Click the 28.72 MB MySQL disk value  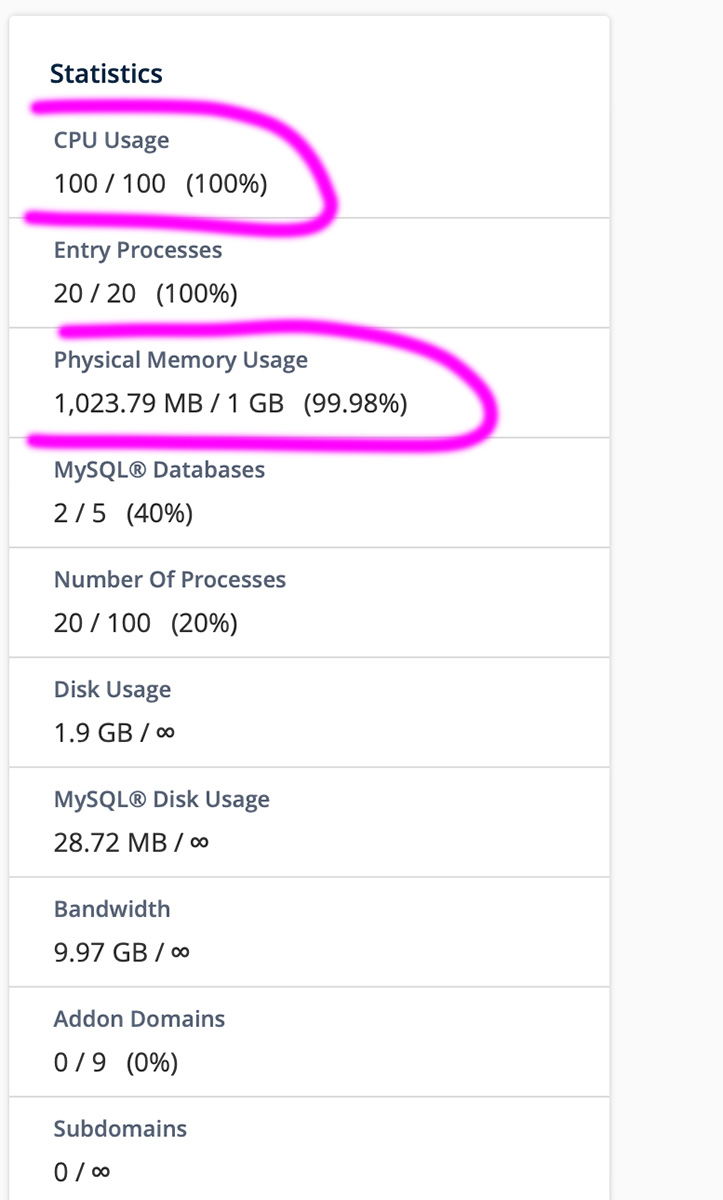[x=131, y=843]
